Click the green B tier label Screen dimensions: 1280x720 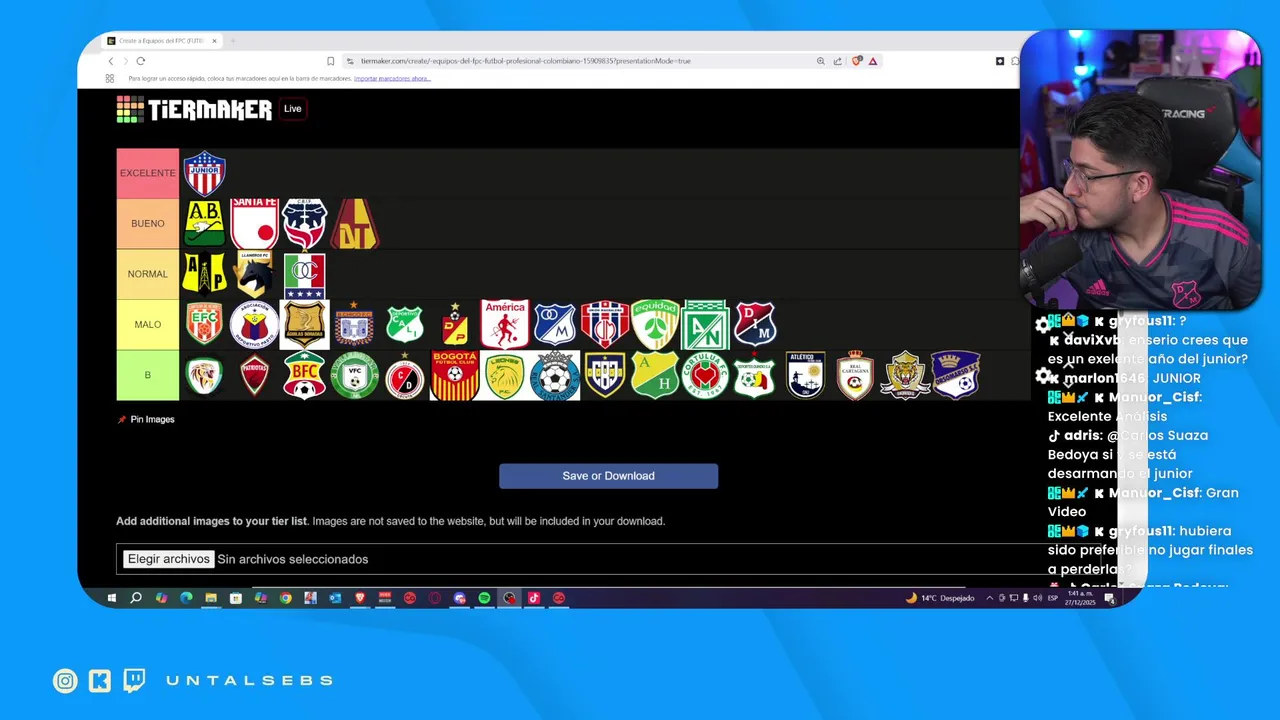click(148, 375)
